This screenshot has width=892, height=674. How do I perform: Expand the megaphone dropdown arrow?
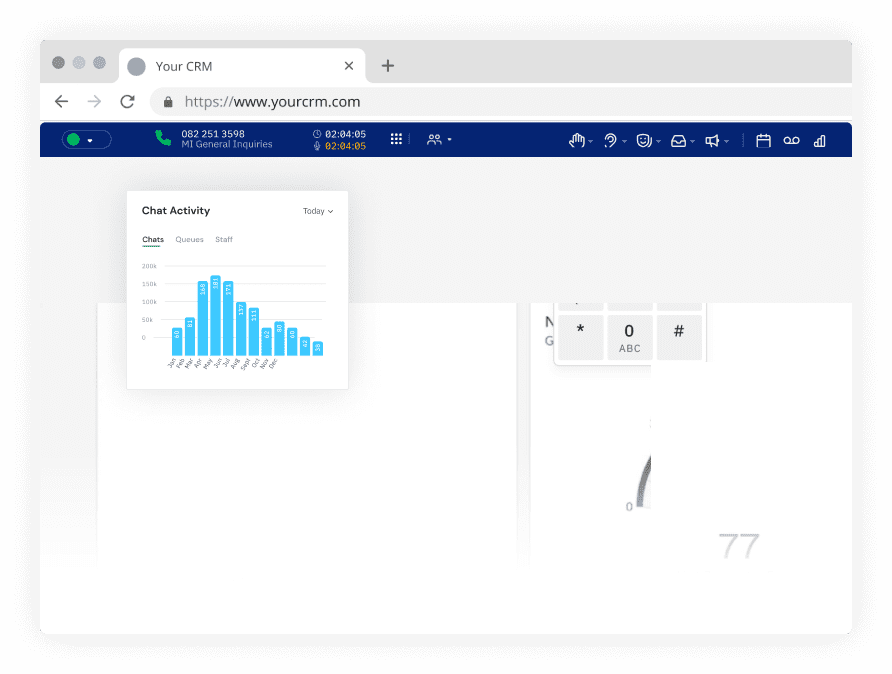[x=726, y=141]
